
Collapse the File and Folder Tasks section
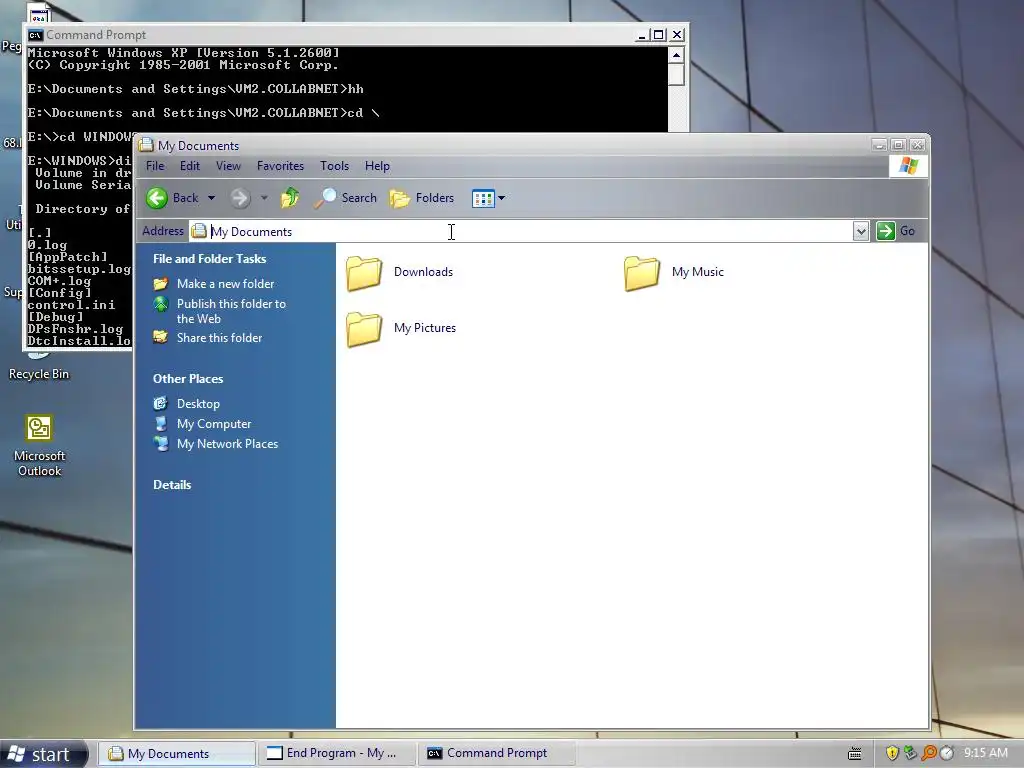pos(210,259)
